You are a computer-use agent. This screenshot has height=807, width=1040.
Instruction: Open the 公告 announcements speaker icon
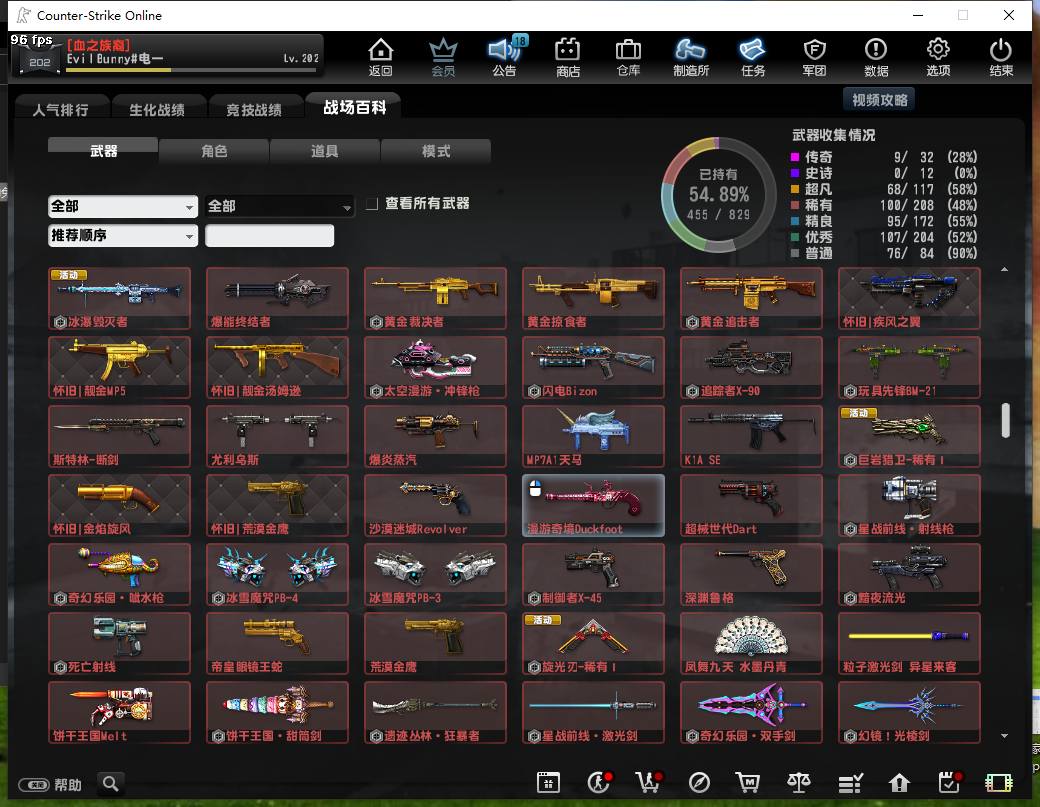pos(505,57)
